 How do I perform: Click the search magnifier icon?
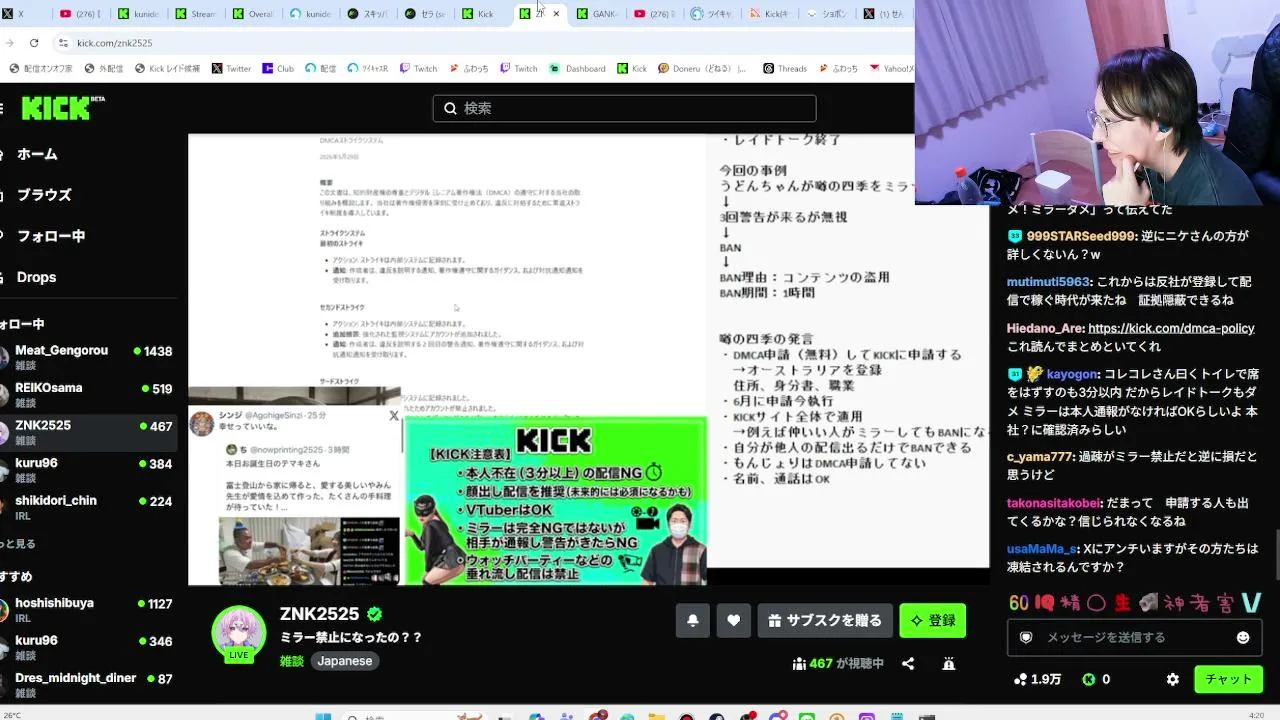(450, 108)
